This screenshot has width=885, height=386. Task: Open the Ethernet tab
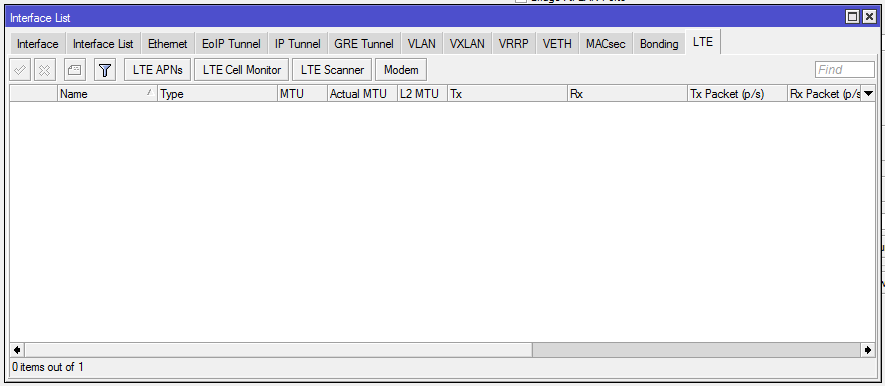[x=168, y=44]
